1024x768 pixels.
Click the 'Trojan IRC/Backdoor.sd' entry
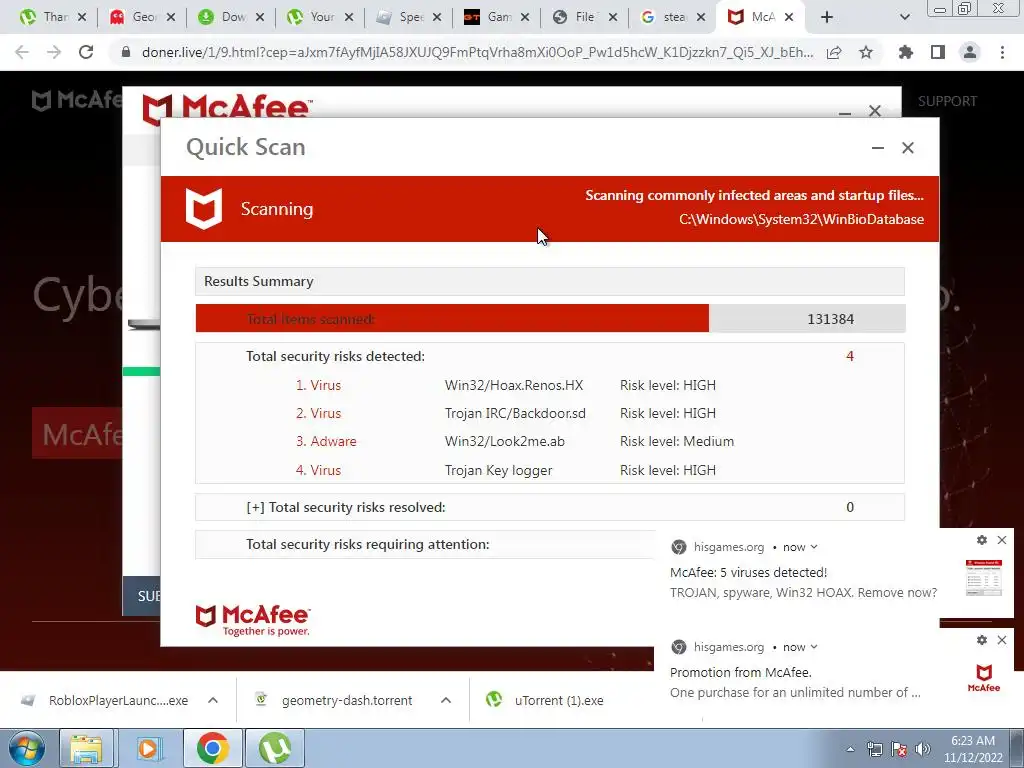[515, 413]
